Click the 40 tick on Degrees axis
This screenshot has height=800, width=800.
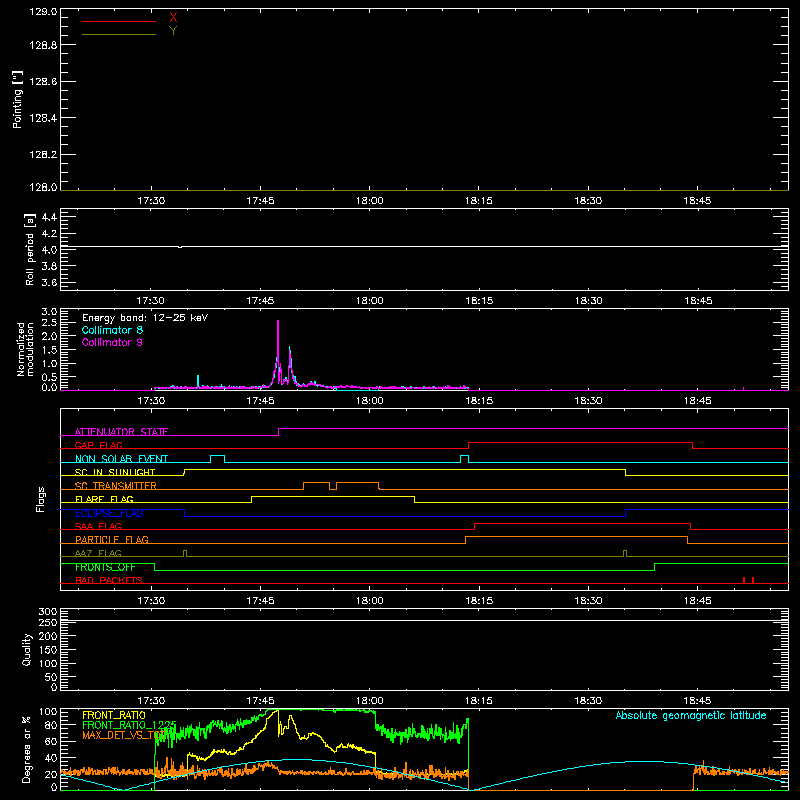[52, 758]
